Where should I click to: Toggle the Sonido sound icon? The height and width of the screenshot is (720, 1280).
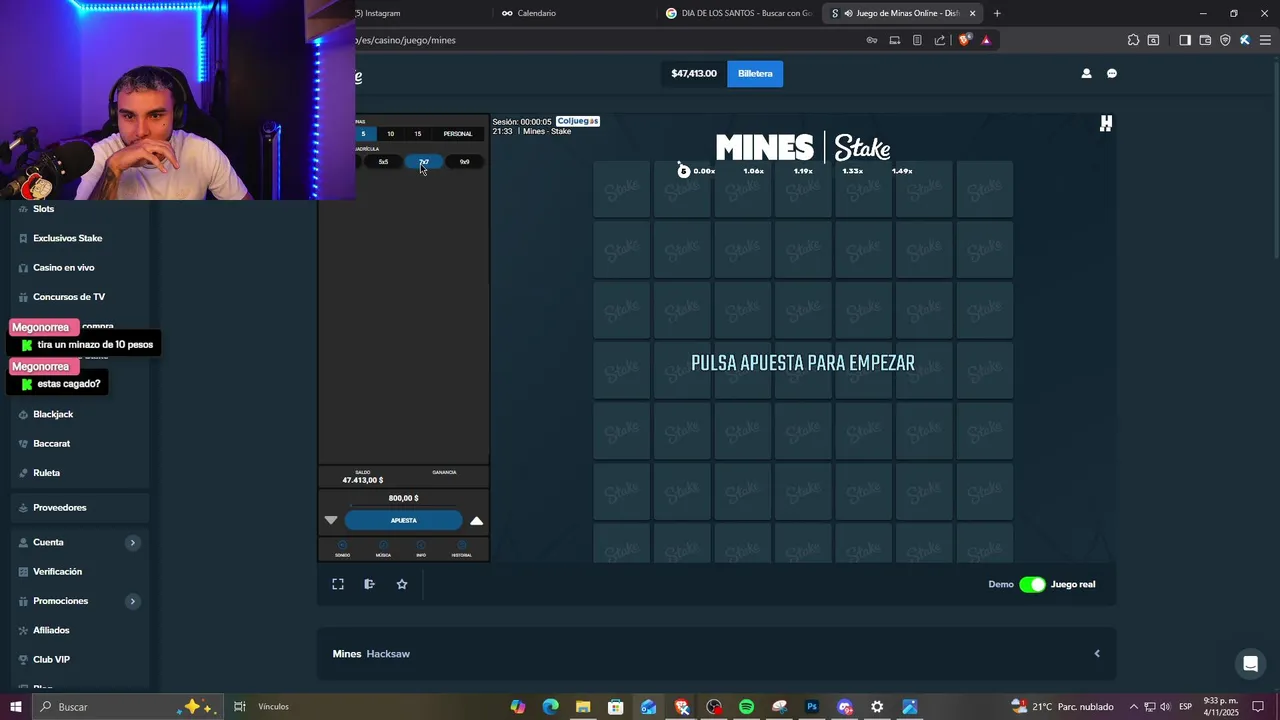tap(343, 548)
